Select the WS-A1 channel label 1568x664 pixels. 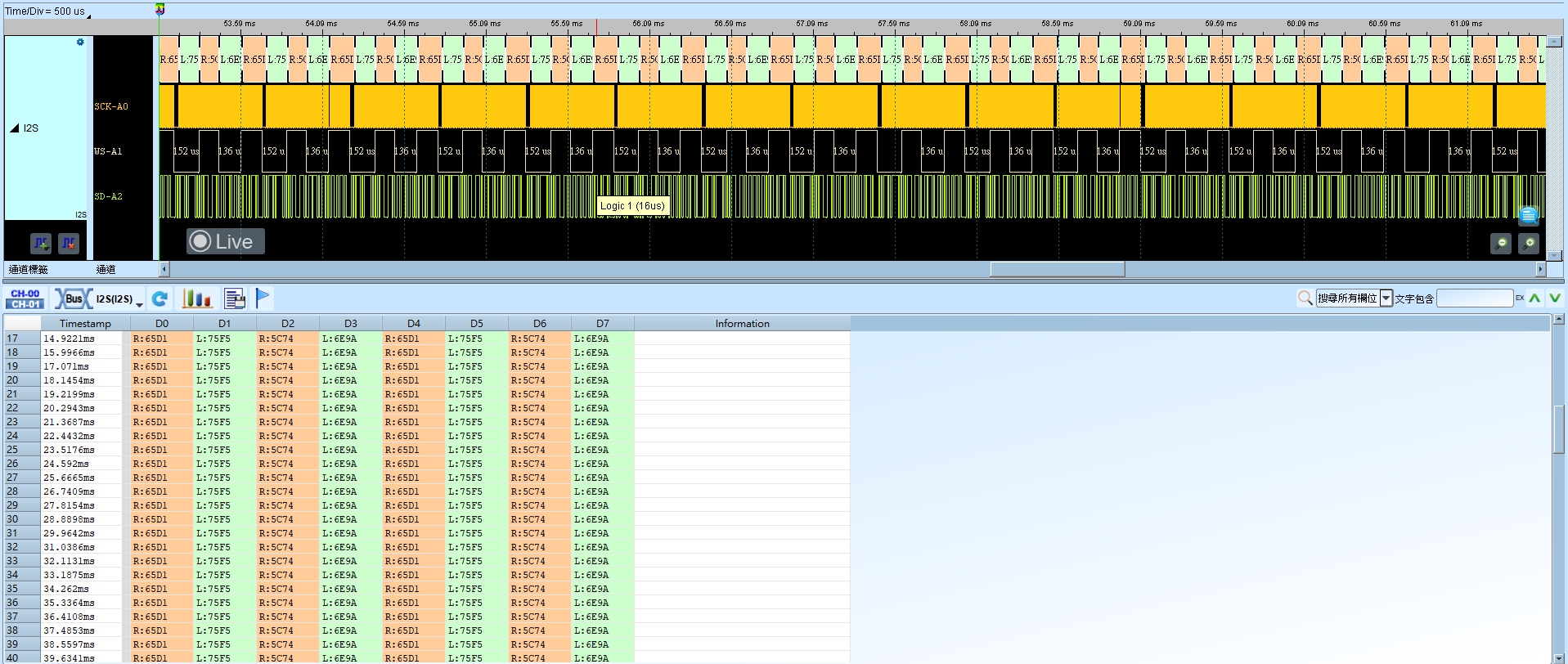pyautogui.click(x=108, y=151)
